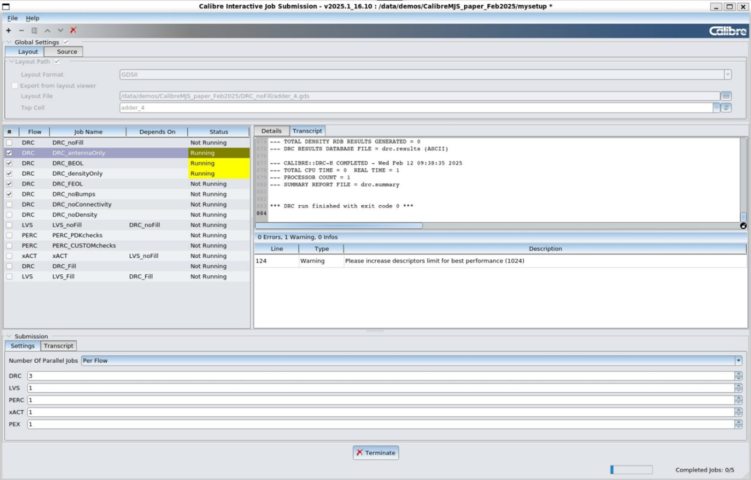Click the Layout File path field
Viewport: 751px width, 480px height.
[x=420, y=96]
